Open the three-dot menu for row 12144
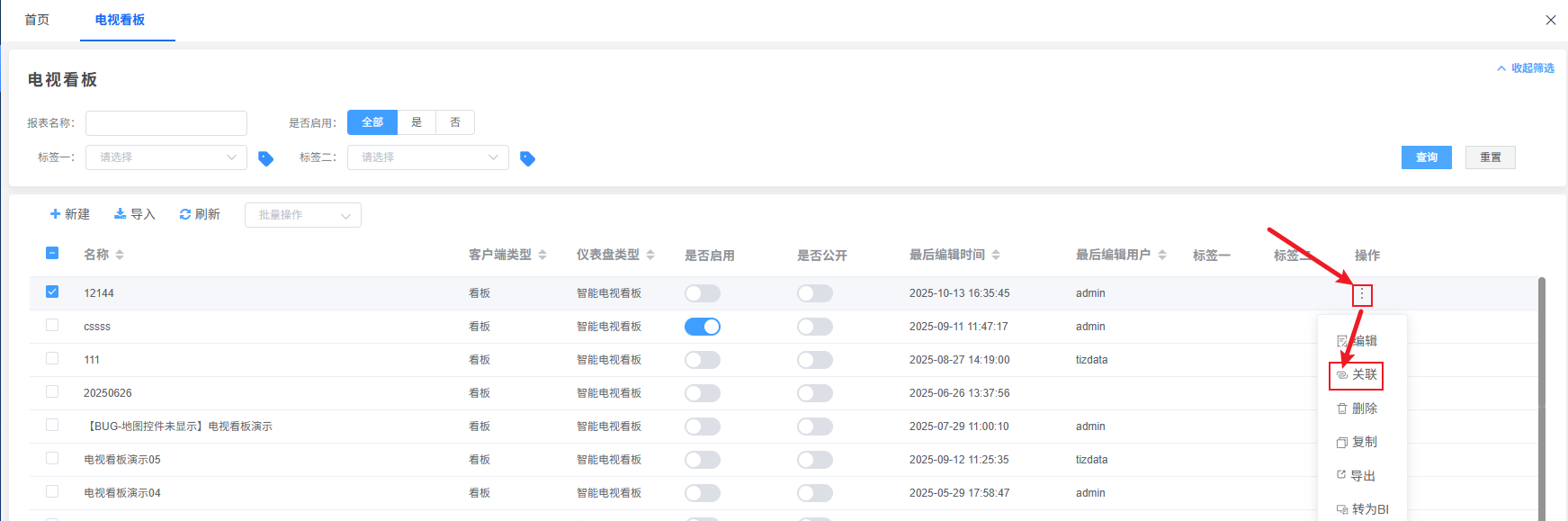Image resolution: width=1568 pixels, height=521 pixels. coord(1361,294)
